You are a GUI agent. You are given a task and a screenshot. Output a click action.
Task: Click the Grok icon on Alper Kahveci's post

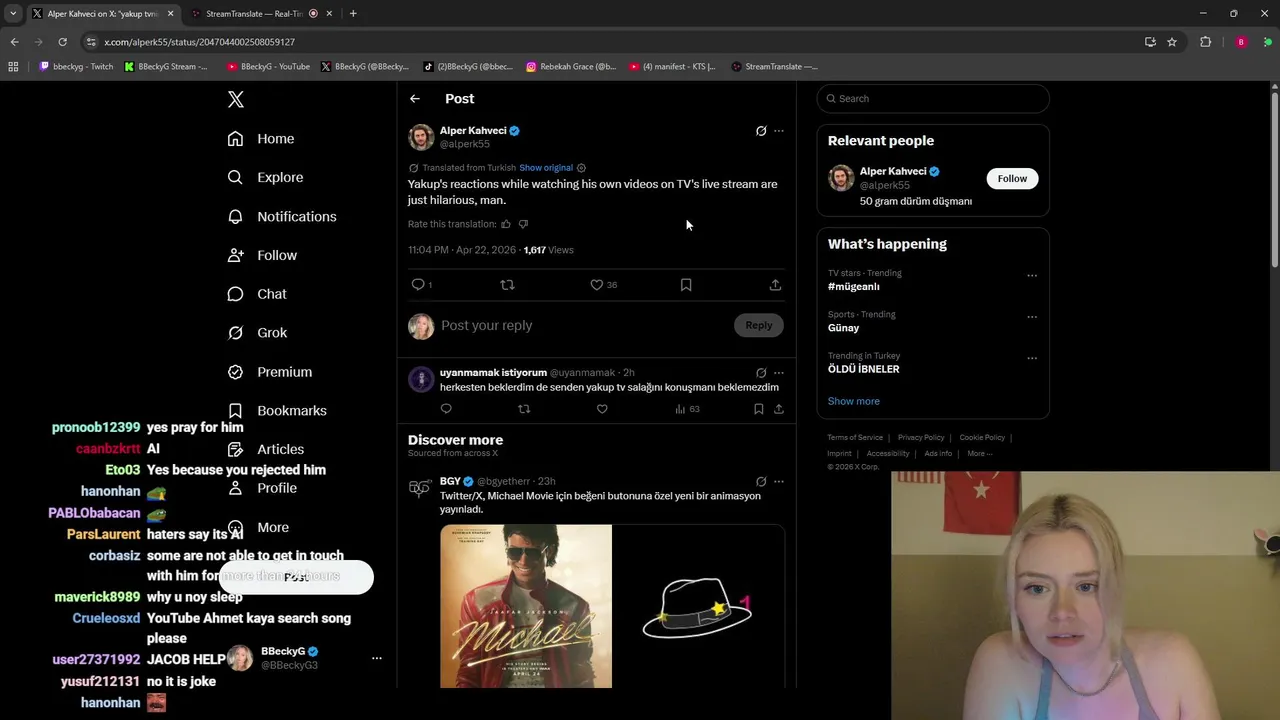point(761,131)
